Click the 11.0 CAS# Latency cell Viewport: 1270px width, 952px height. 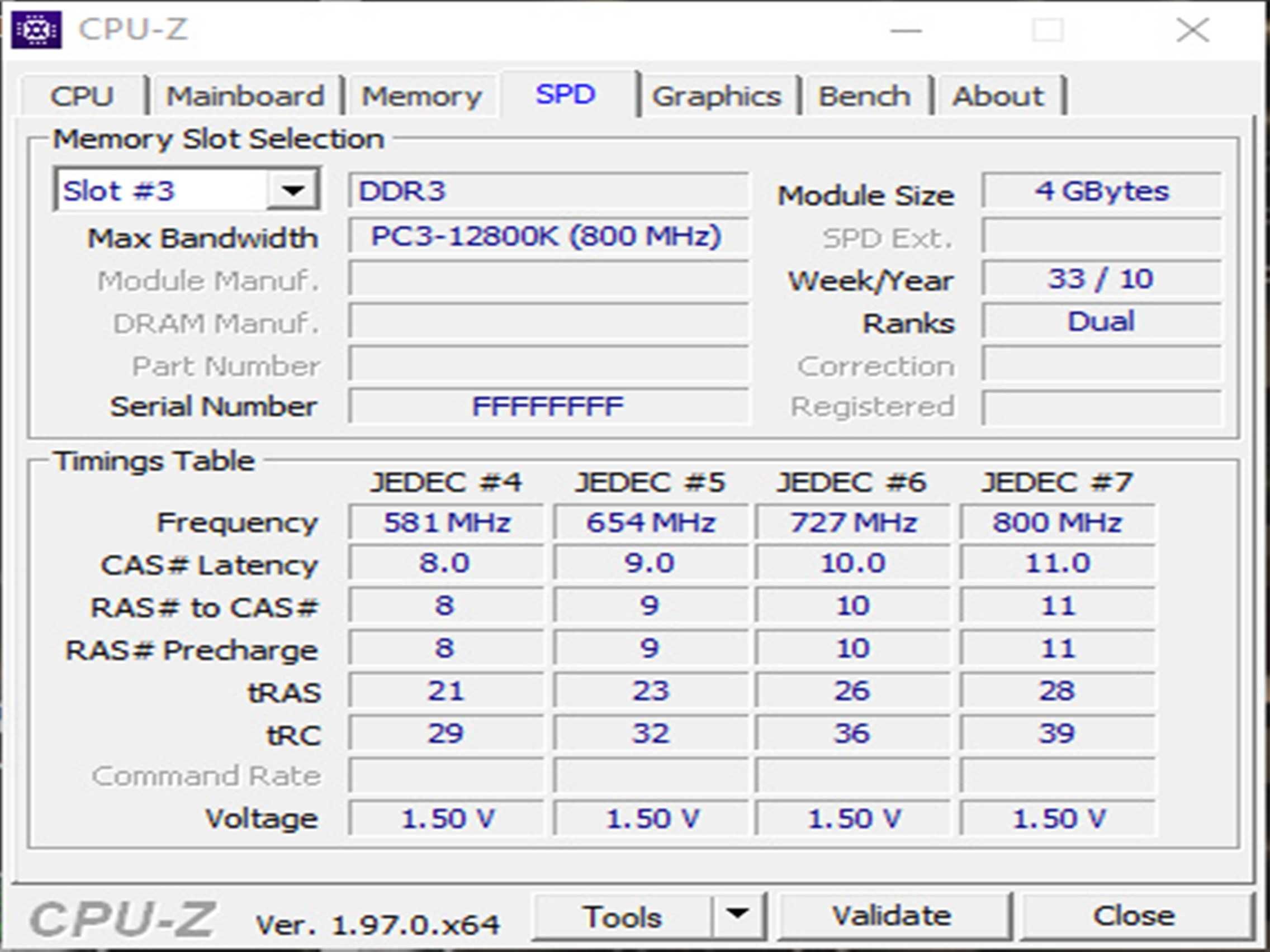(1057, 563)
